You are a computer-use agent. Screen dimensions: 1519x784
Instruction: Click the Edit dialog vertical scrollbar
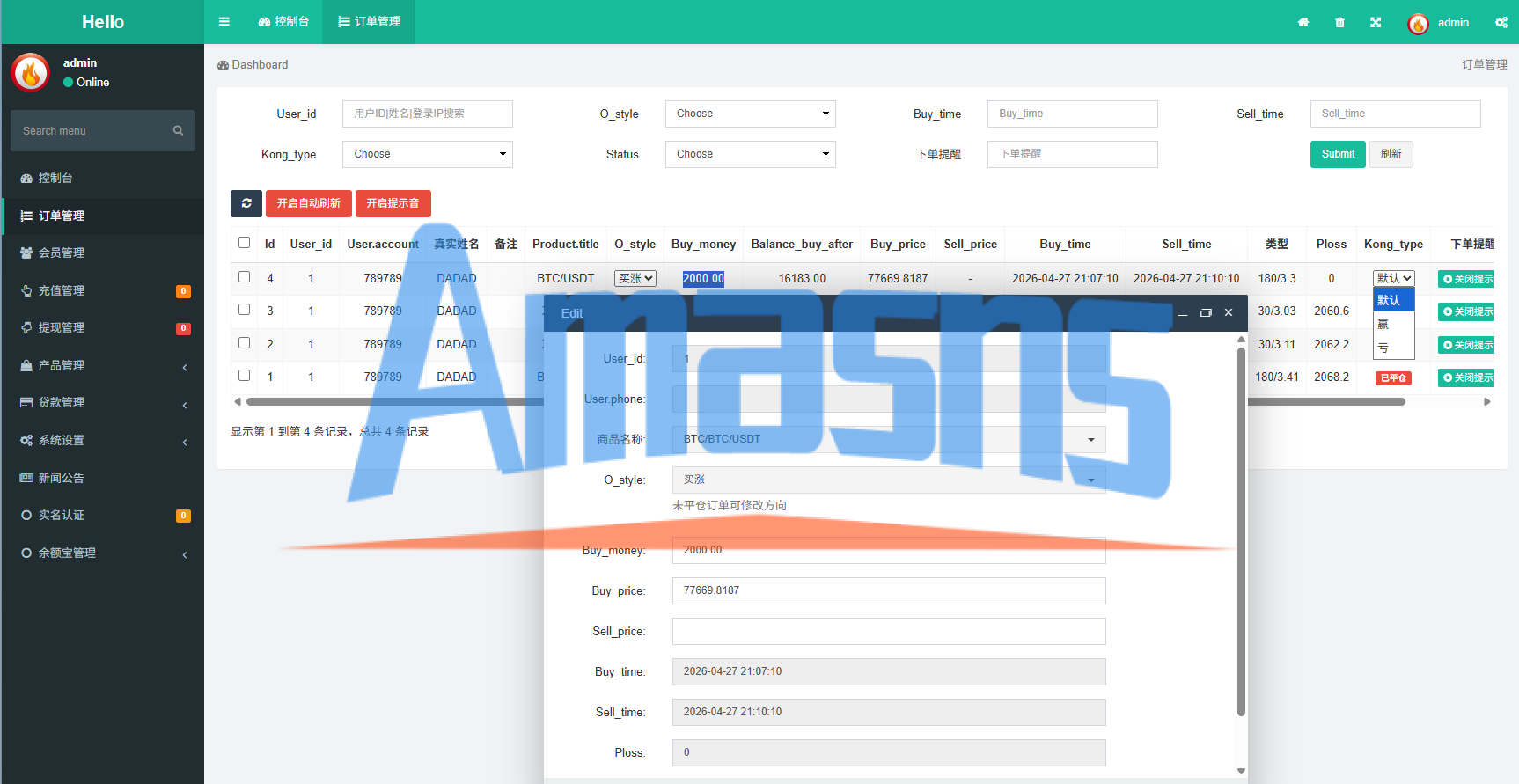click(x=1241, y=531)
